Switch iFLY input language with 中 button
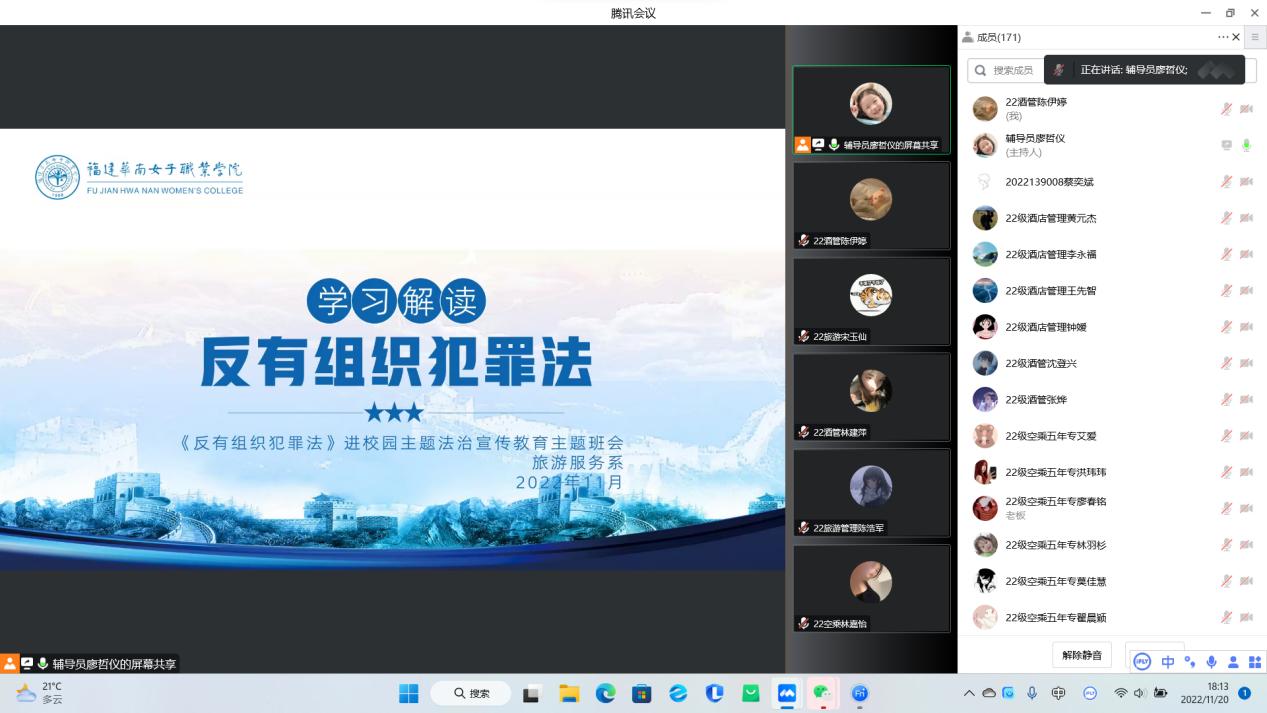 pos(1167,662)
